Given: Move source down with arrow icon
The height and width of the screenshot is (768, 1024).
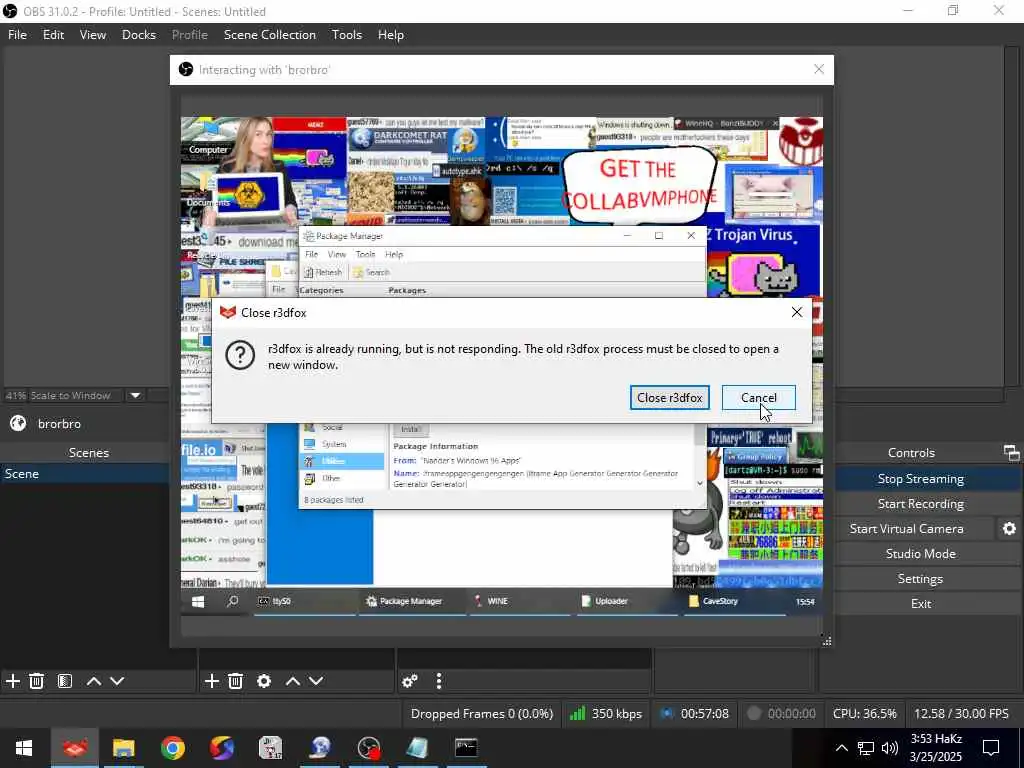Looking at the screenshot, I should tap(316, 681).
